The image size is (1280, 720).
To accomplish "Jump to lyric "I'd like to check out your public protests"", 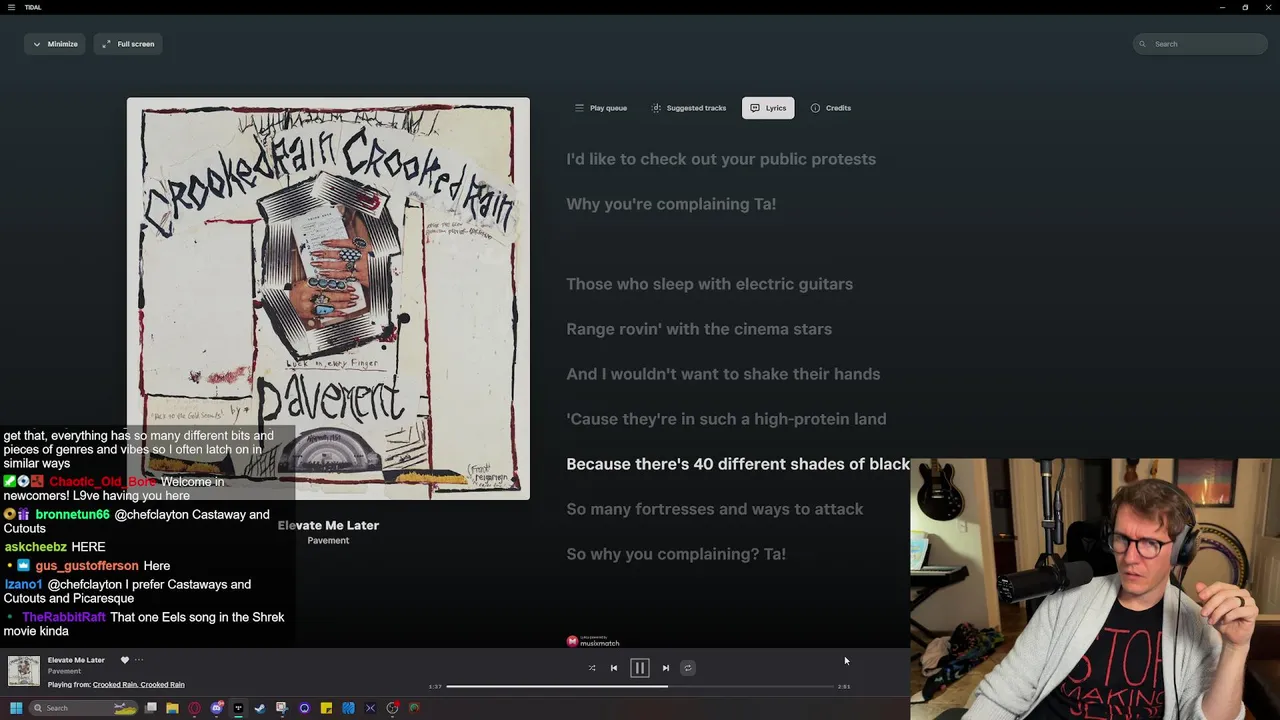I will coord(721,159).
